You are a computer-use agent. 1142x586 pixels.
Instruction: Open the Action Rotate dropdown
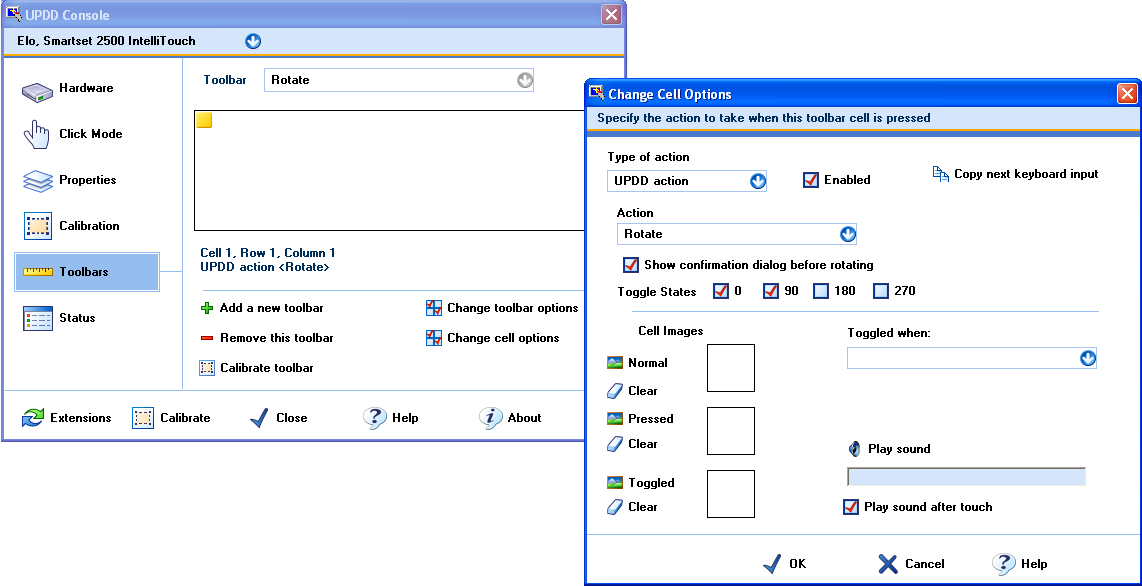click(848, 234)
